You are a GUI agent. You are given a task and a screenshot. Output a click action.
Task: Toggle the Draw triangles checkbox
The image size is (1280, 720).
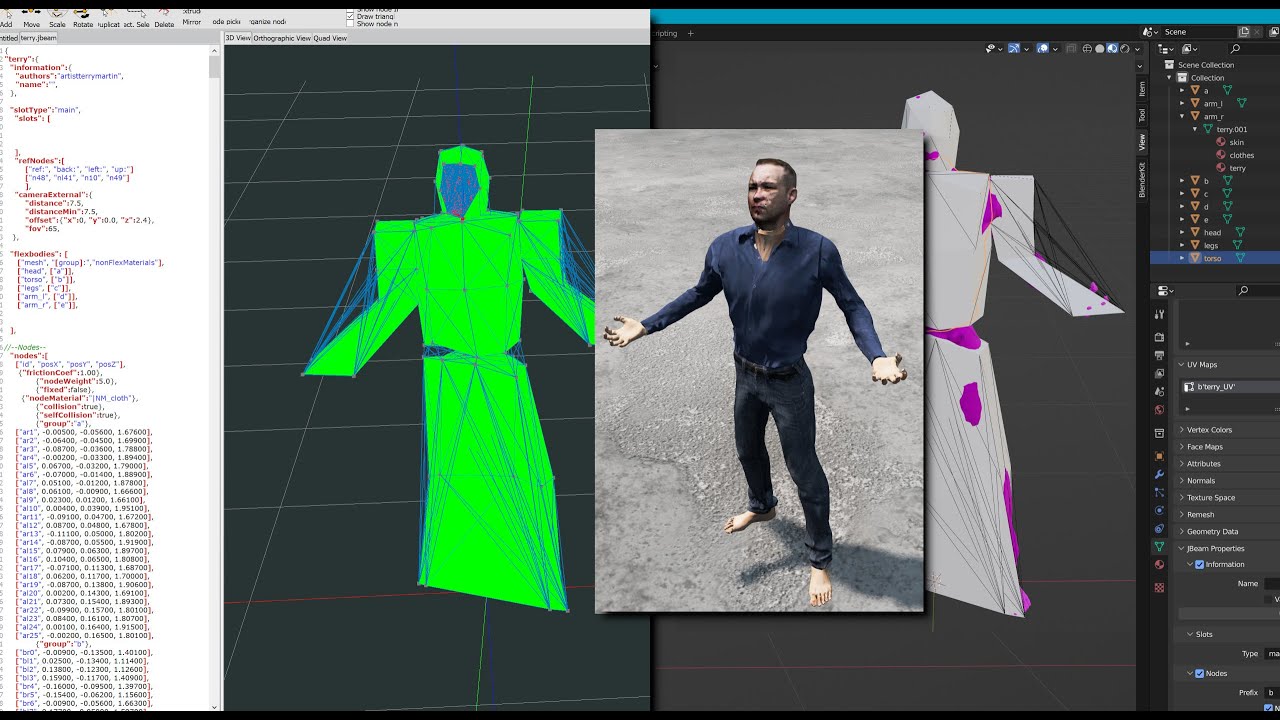point(350,16)
